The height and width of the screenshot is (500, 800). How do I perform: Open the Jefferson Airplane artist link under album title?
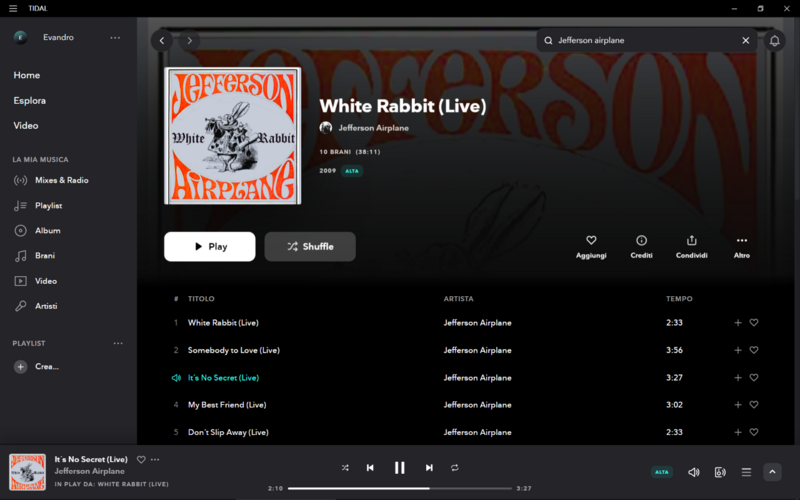pyautogui.click(x=373, y=128)
